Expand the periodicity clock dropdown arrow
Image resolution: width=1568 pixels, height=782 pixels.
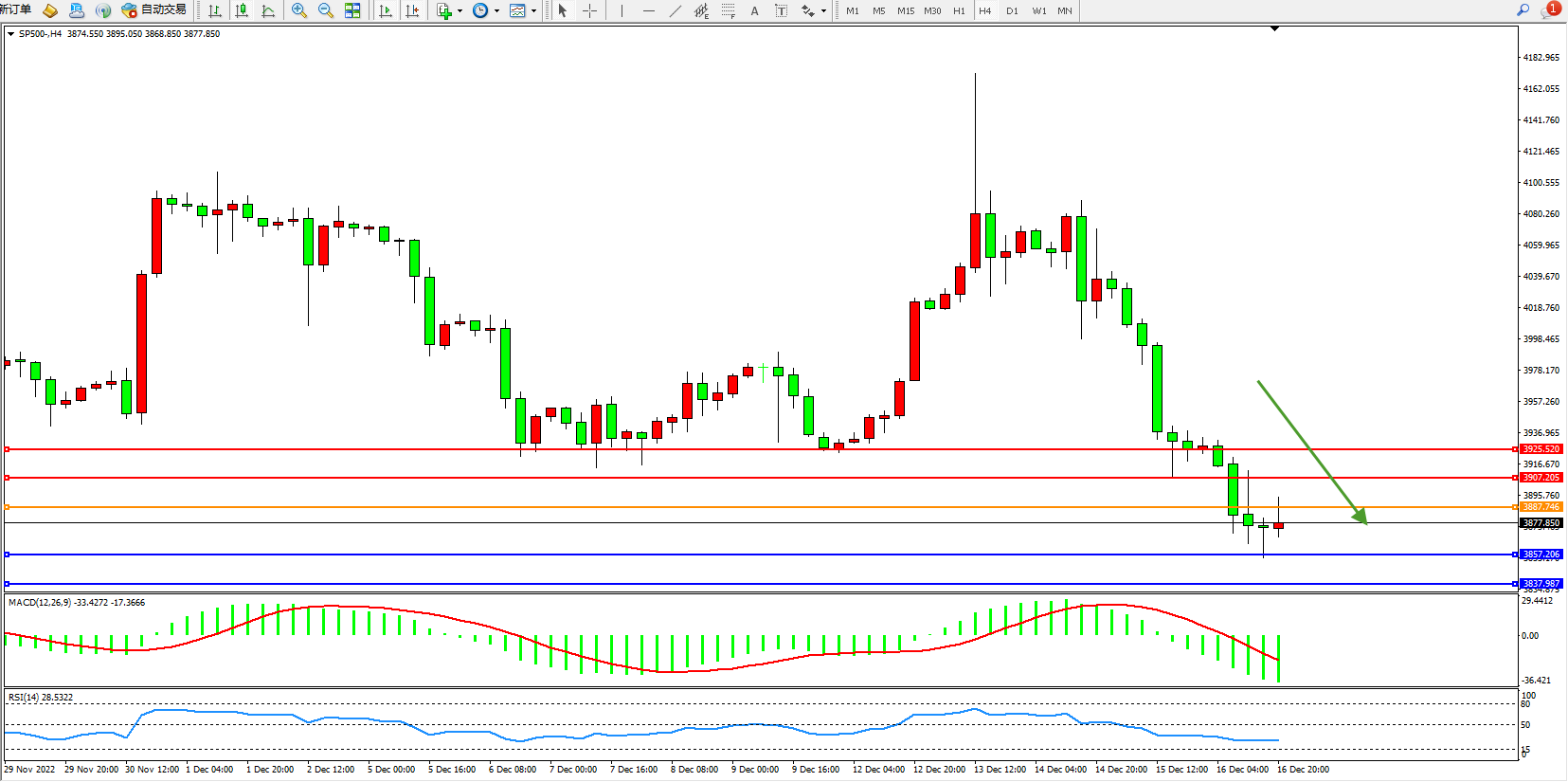(x=496, y=11)
